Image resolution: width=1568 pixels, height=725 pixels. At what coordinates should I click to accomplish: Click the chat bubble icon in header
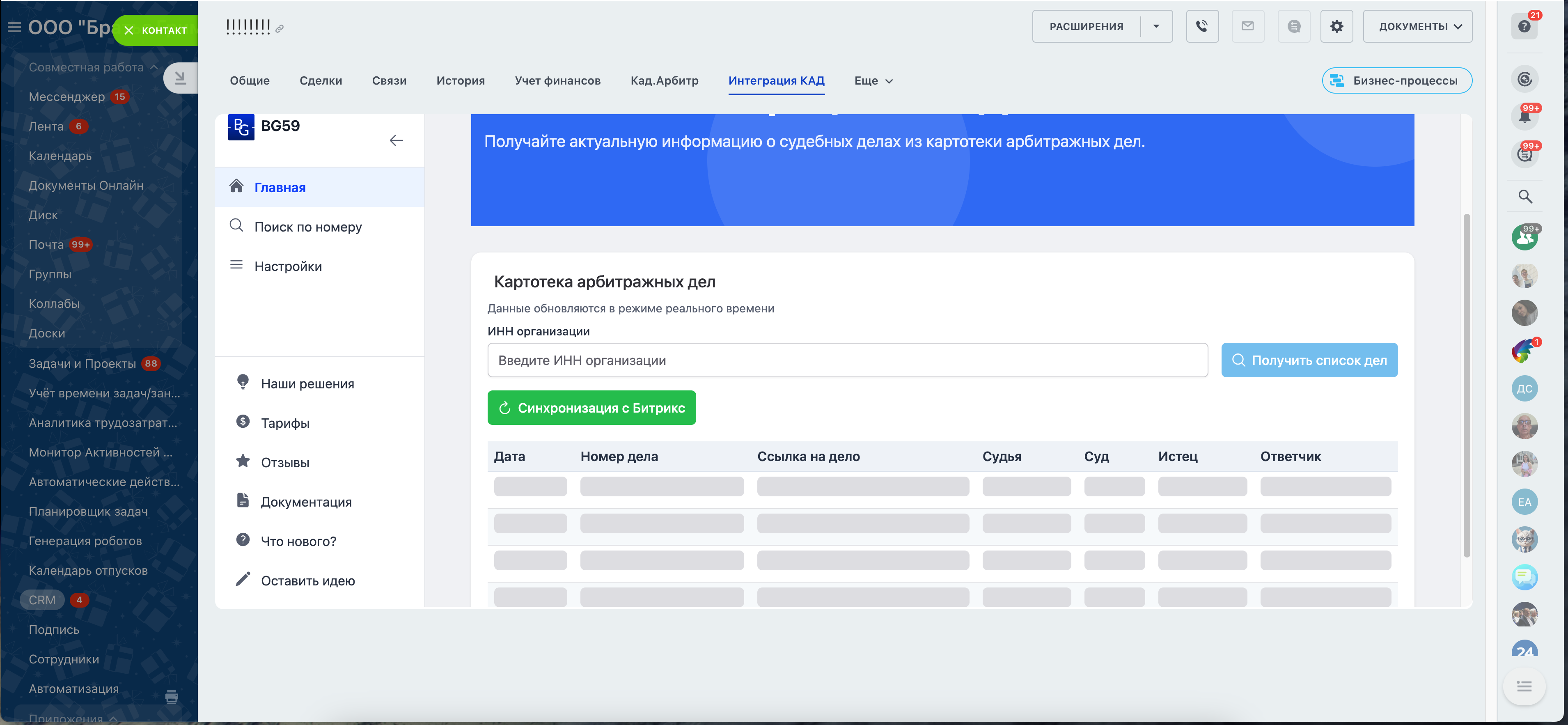click(x=1293, y=26)
